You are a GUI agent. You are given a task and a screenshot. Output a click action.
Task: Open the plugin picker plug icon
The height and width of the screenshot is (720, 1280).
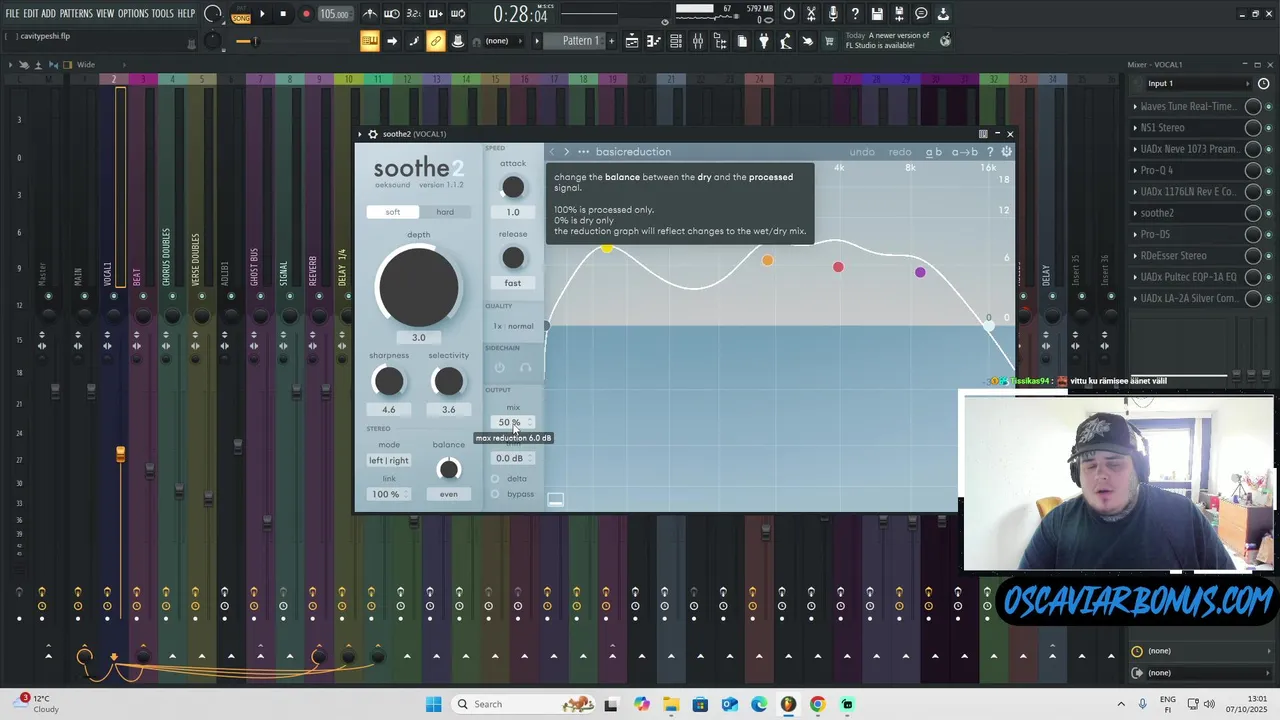tap(764, 41)
